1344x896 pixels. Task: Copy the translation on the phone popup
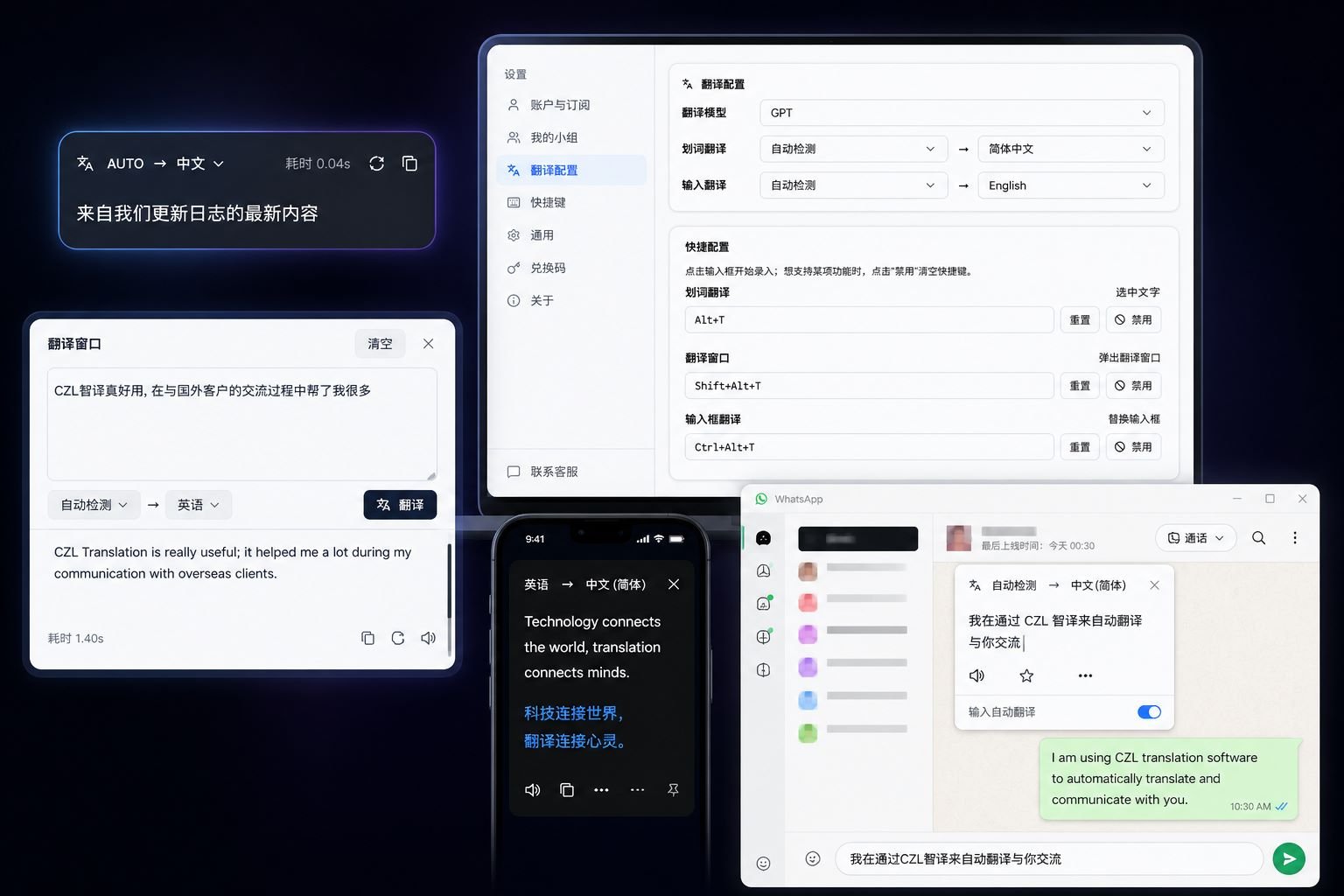pos(567,789)
